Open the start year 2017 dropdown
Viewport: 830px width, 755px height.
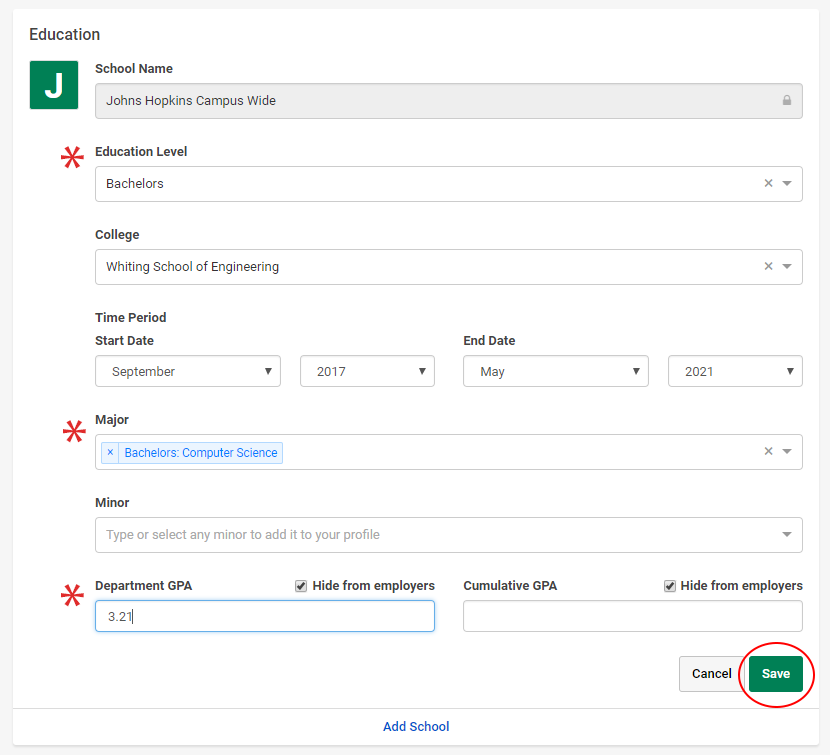pos(367,371)
